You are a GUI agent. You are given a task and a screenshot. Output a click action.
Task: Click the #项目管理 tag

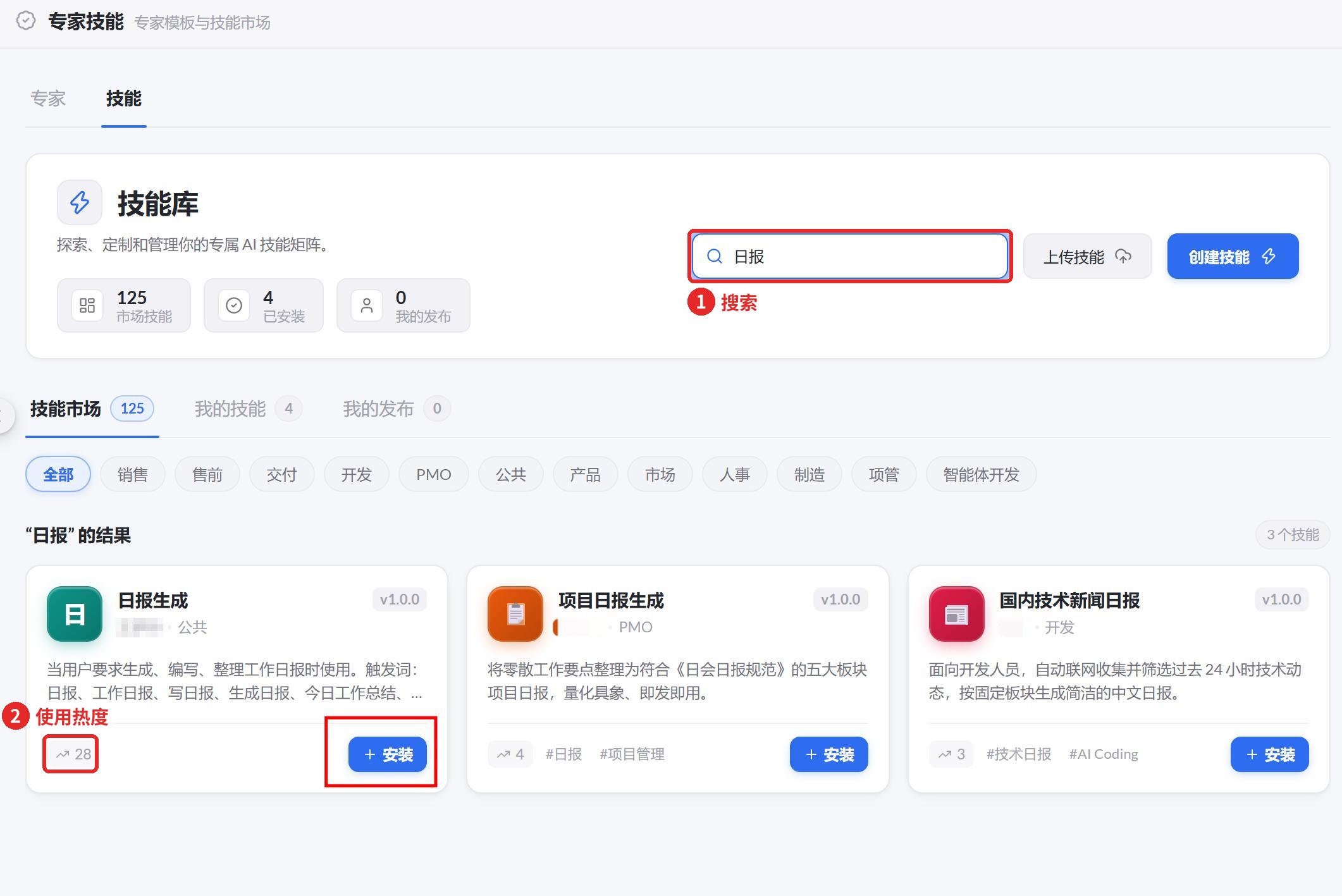click(x=632, y=754)
